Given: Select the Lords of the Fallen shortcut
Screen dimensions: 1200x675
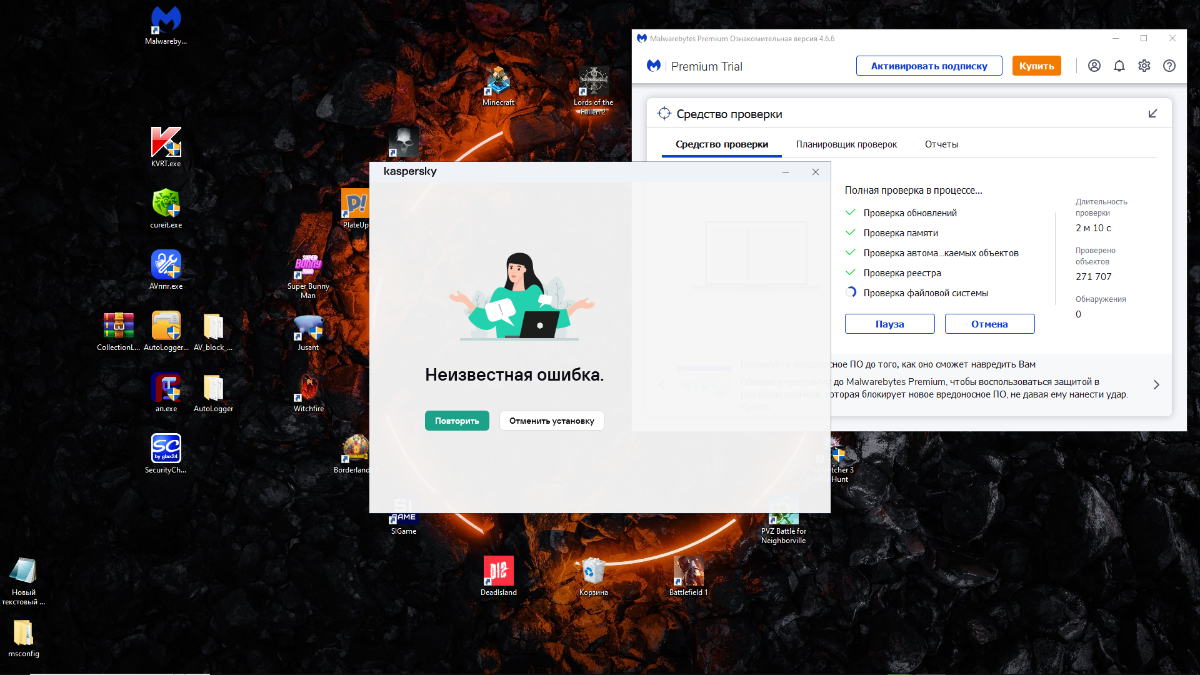Looking at the screenshot, I should click(593, 90).
